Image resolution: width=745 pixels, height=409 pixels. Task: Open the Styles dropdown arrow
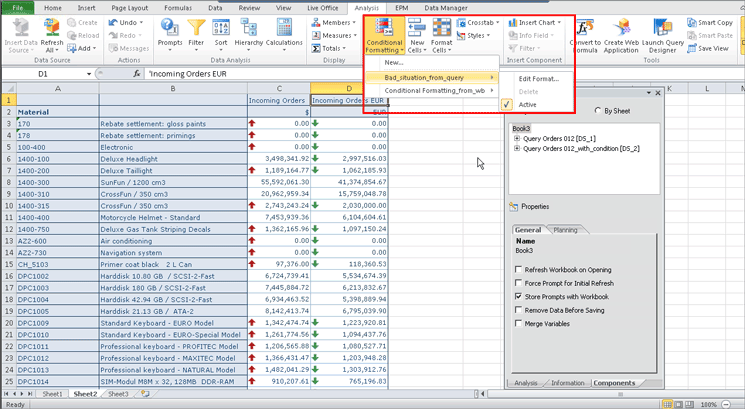tap(489, 35)
